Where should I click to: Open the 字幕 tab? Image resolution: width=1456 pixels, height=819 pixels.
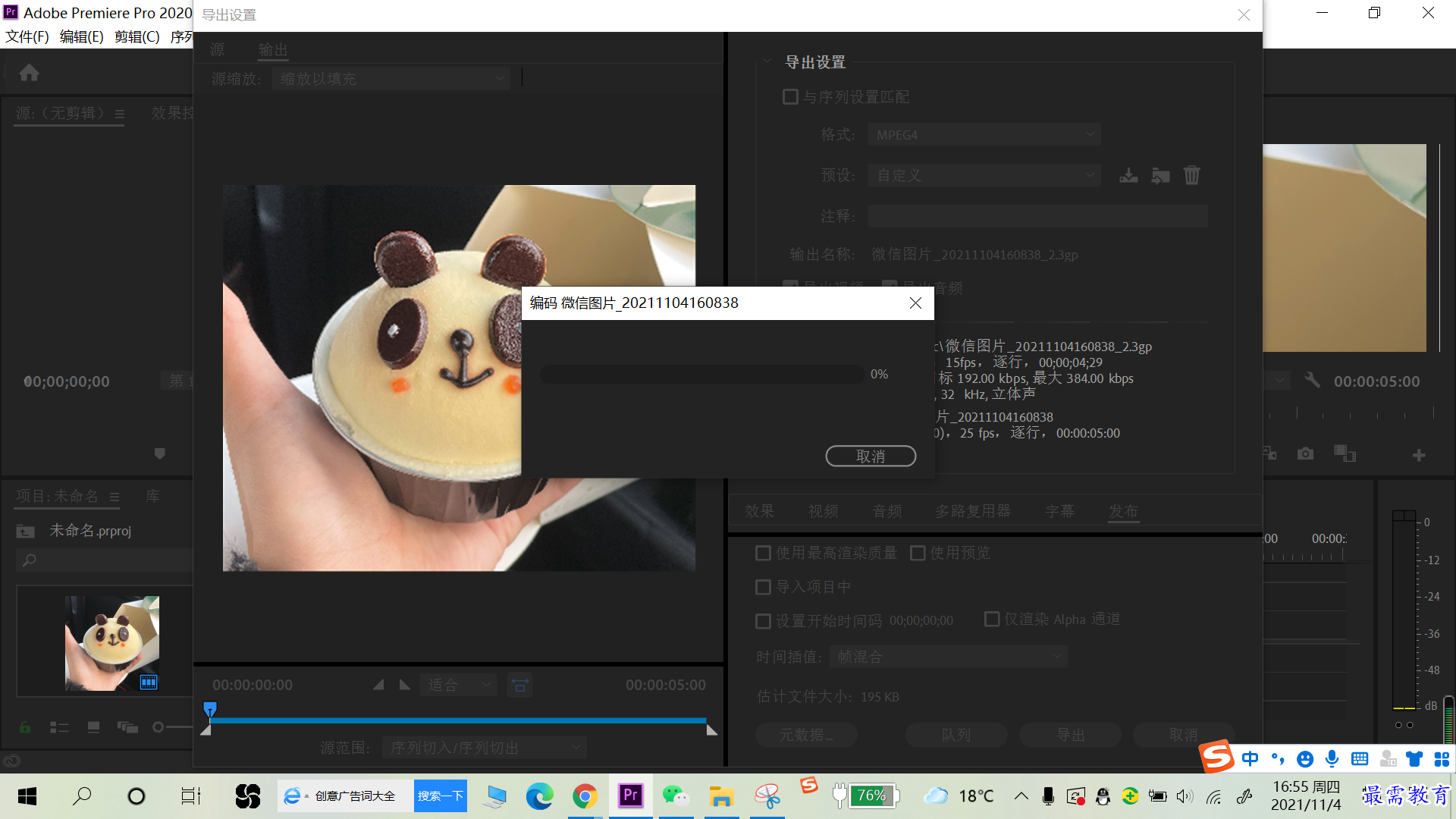[1059, 511]
